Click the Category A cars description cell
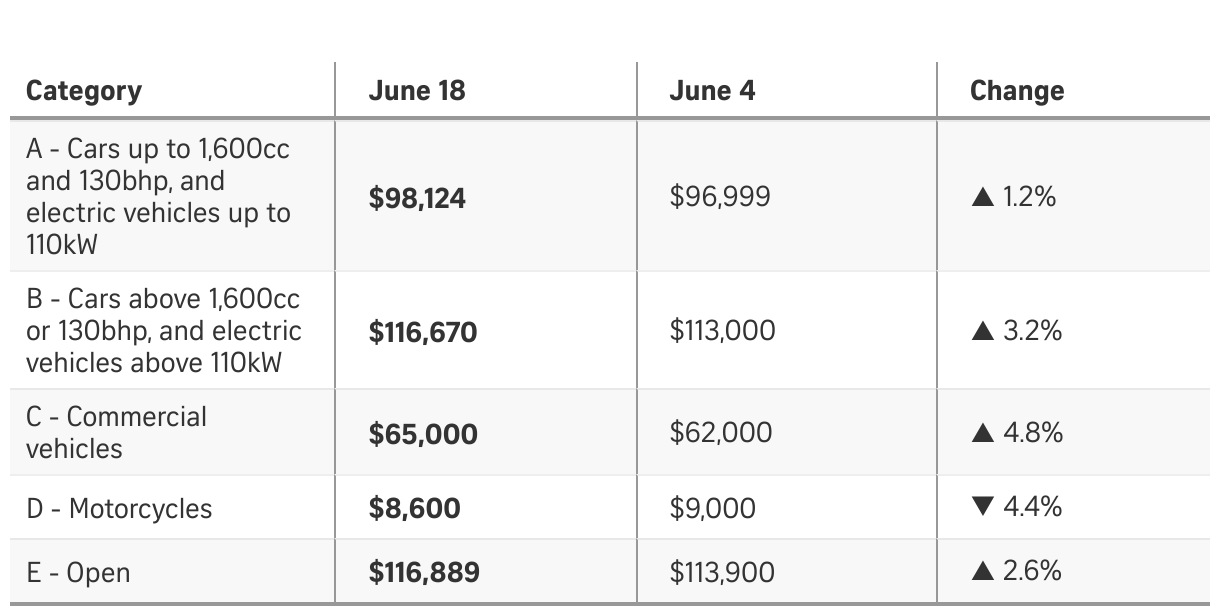 pyautogui.click(x=158, y=197)
